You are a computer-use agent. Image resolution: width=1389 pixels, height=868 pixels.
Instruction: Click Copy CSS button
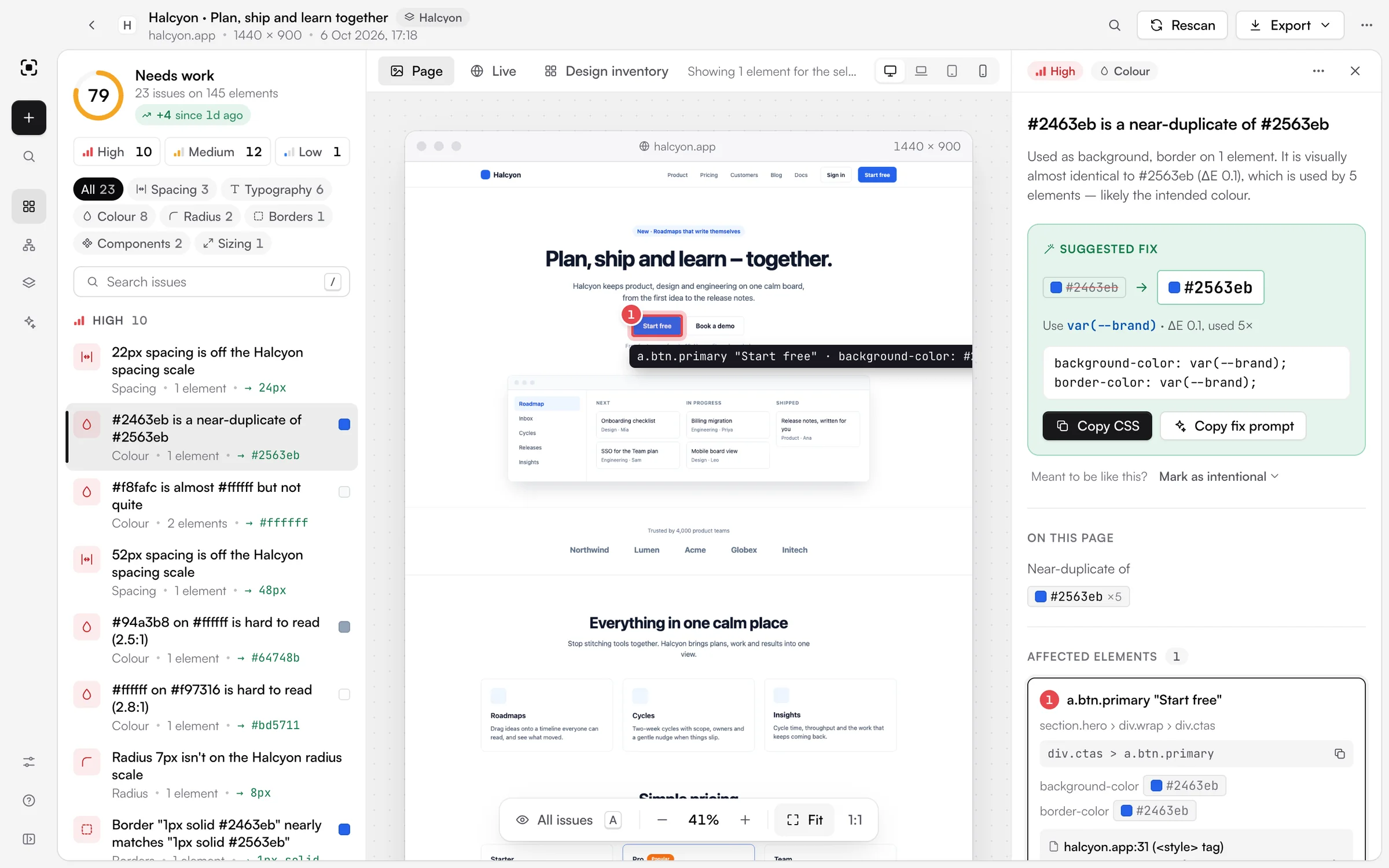point(1097,426)
